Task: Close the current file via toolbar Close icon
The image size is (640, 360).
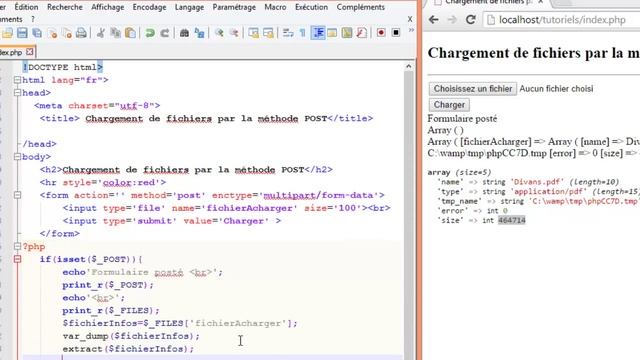Action: click(x=52, y=33)
